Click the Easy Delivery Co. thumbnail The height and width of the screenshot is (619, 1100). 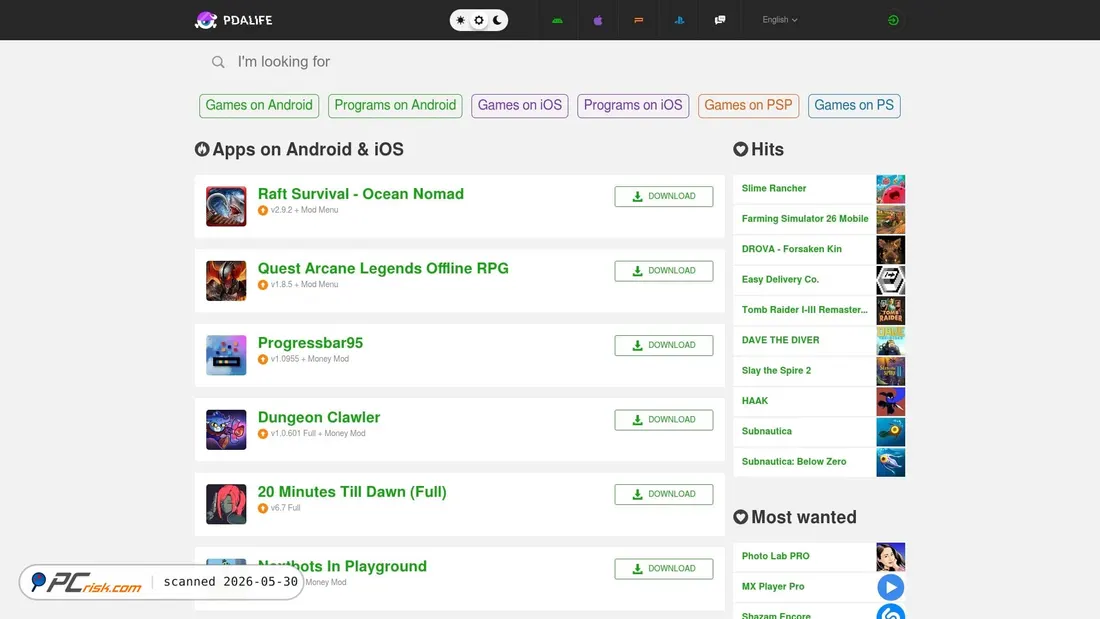point(890,280)
